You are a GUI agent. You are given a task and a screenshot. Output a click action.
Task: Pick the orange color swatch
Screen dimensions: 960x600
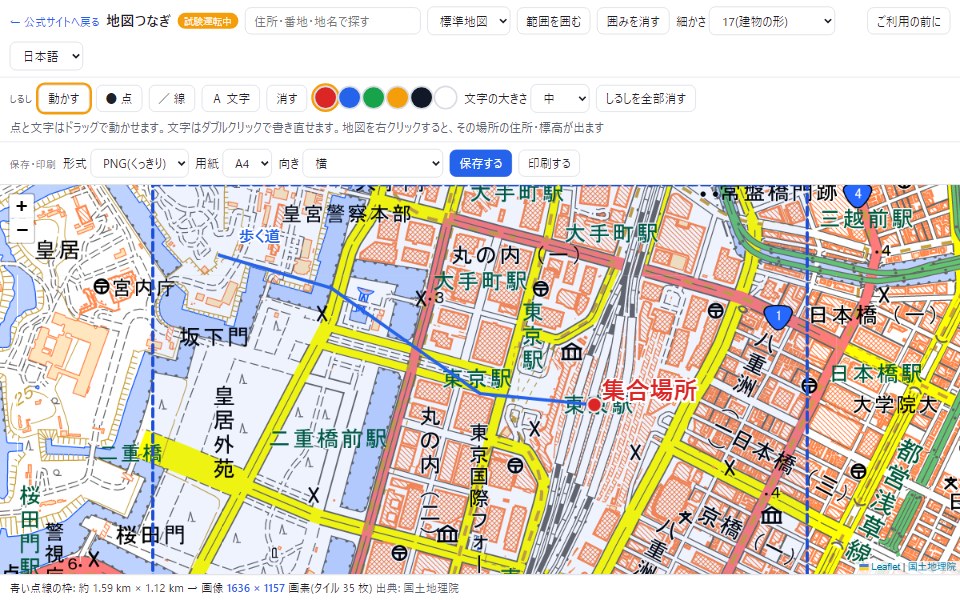(x=397, y=98)
